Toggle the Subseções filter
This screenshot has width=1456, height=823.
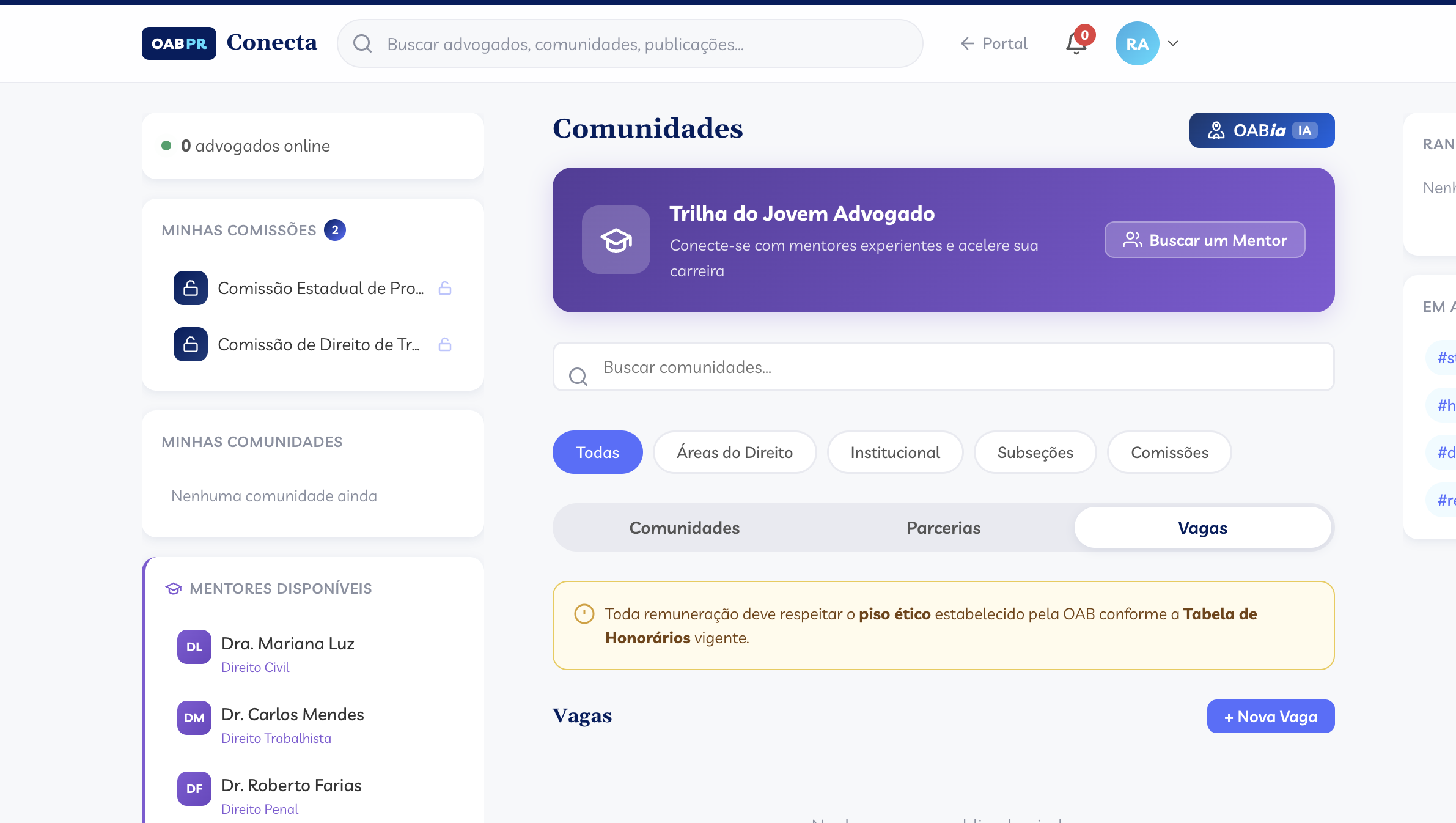click(1035, 452)
